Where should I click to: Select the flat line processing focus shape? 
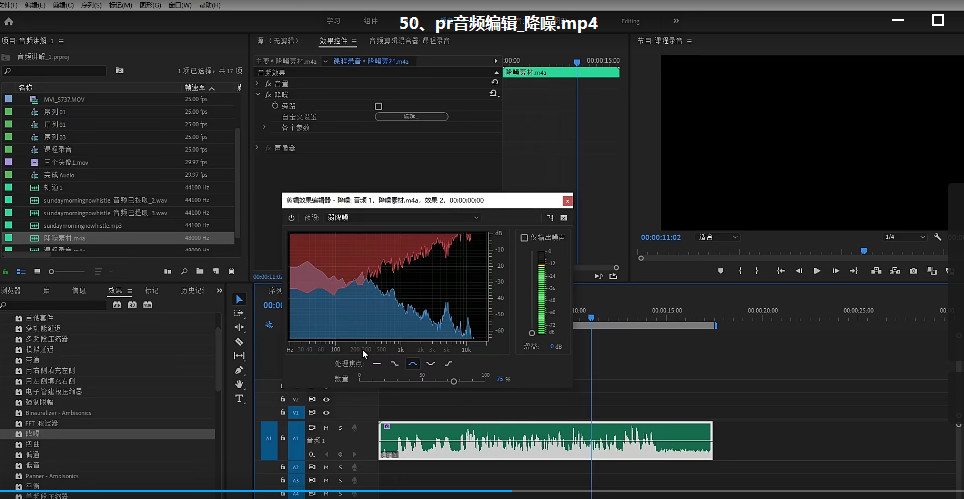coord(377,364)
